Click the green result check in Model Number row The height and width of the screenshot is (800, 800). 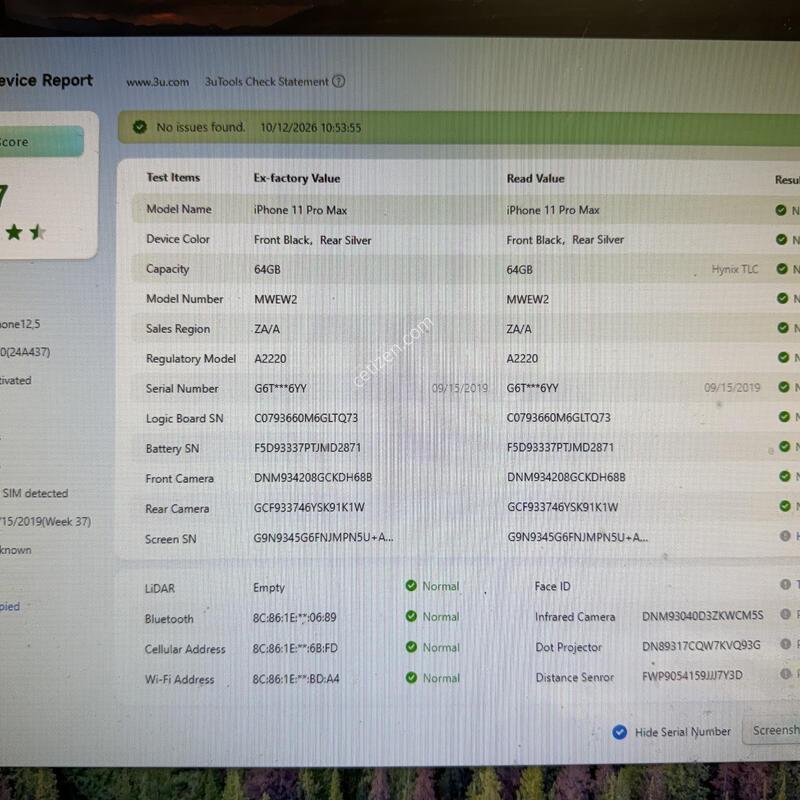[782, 298]
